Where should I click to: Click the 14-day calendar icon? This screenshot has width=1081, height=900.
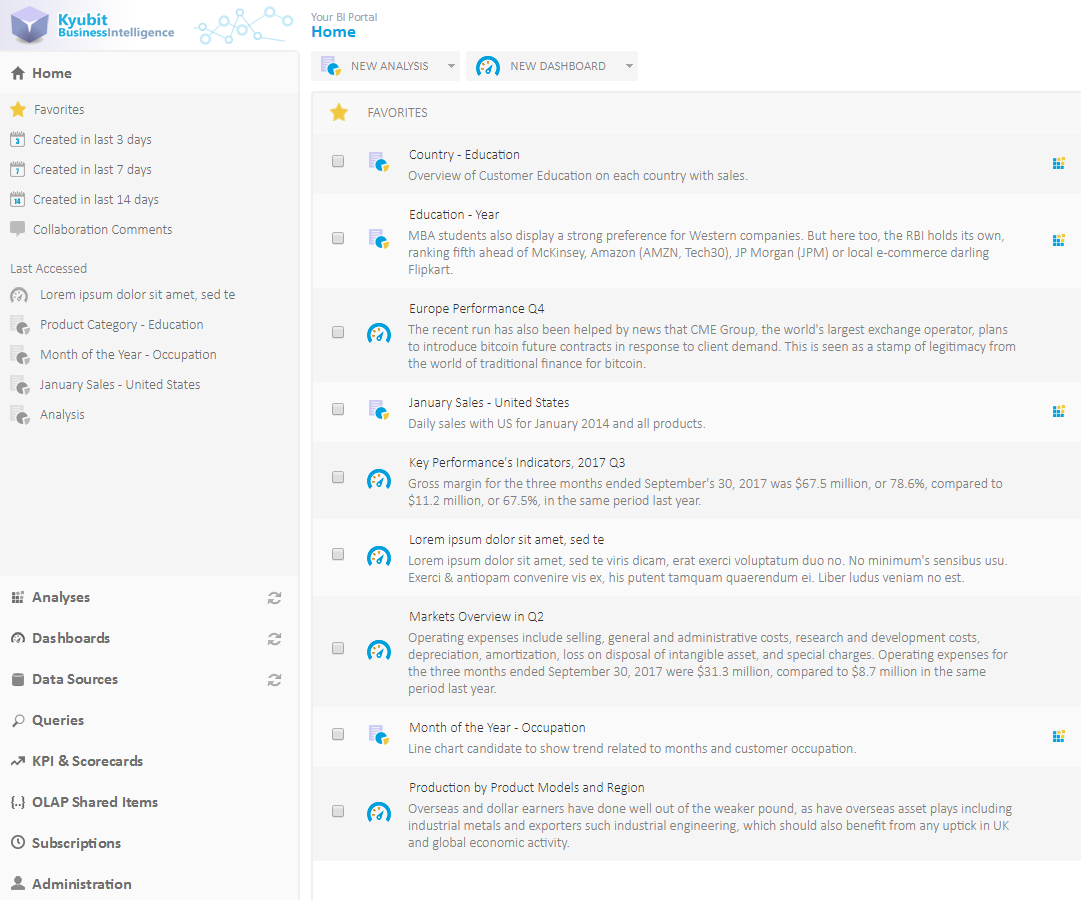18,199
